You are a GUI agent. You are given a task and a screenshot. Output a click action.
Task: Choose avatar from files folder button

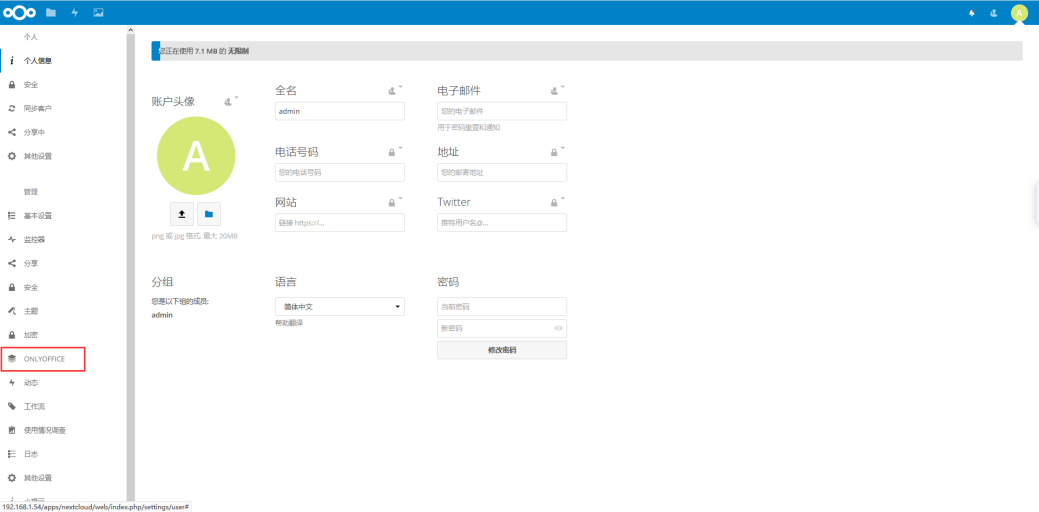pos(209,214)
